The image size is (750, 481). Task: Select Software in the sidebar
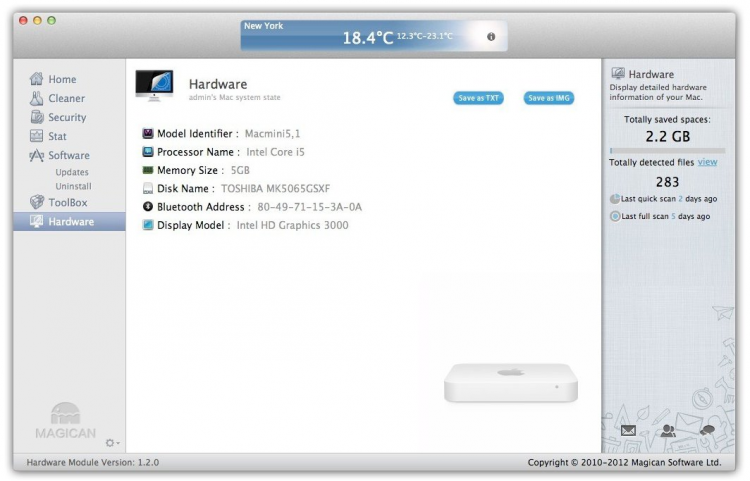click(x=69, y=155)
